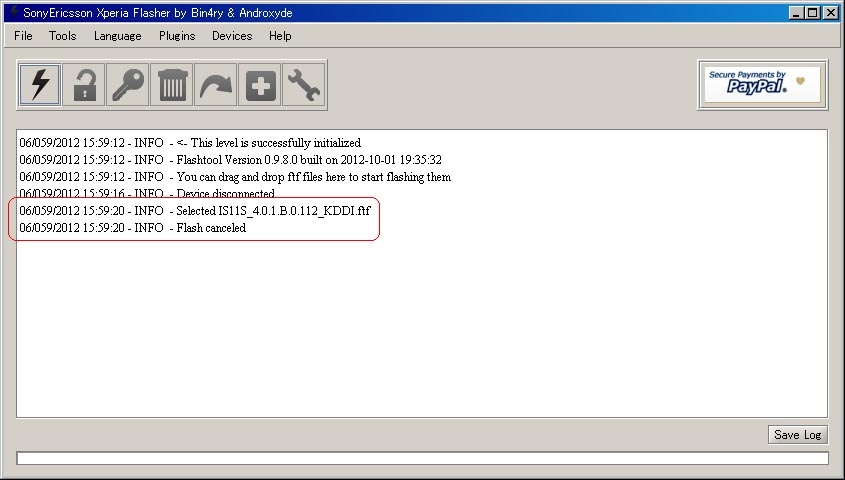Open the Devices menu
845x480 pixels.
(232, 36)
